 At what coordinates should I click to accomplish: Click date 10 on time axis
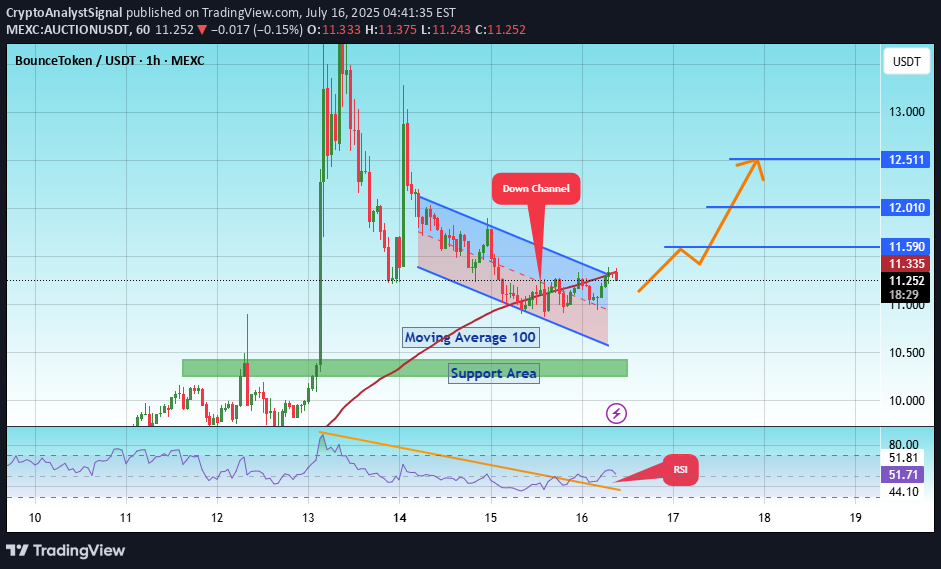(x=35, y=517)
